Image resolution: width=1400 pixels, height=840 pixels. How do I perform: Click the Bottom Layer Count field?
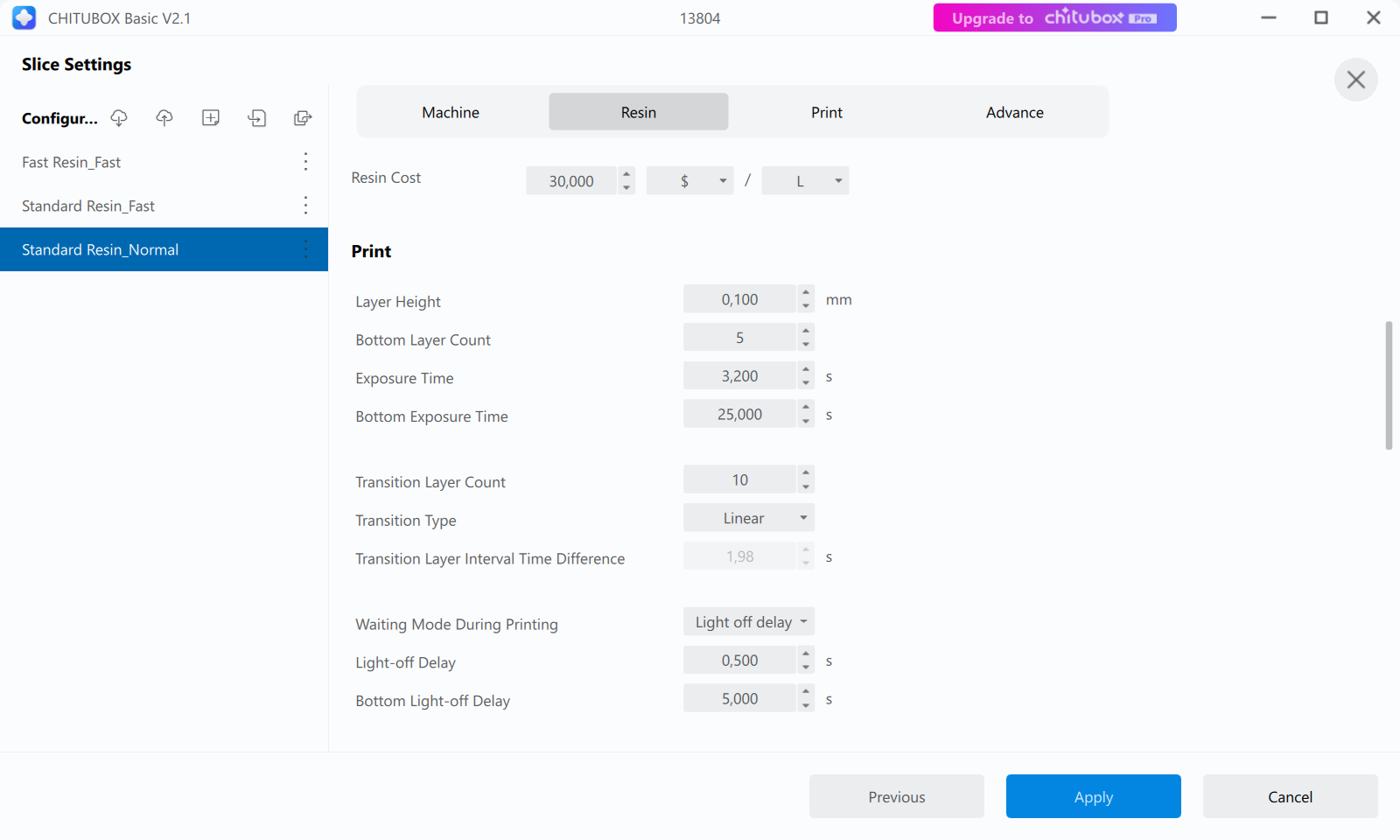740,338
